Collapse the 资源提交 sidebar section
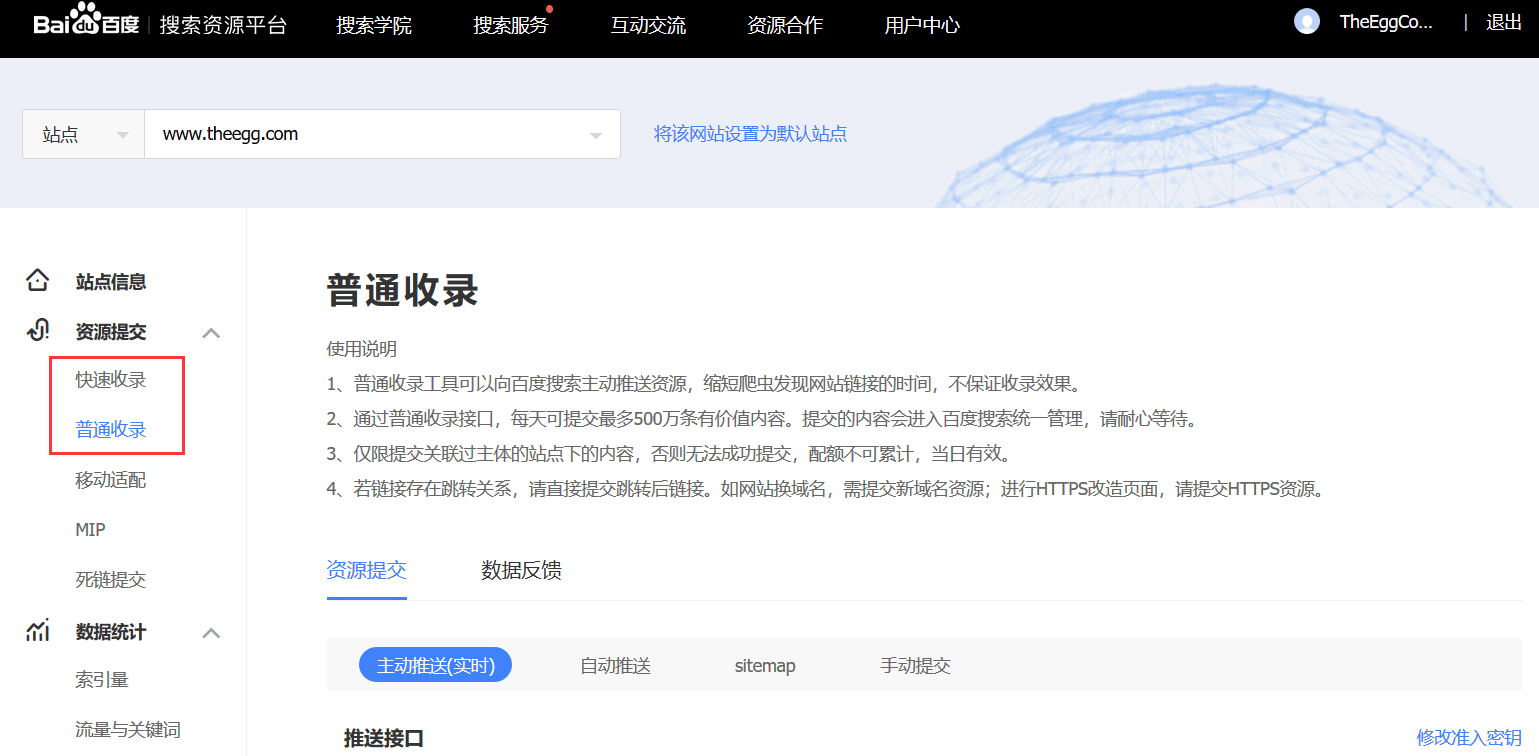1539x756 pixels. 211,333
